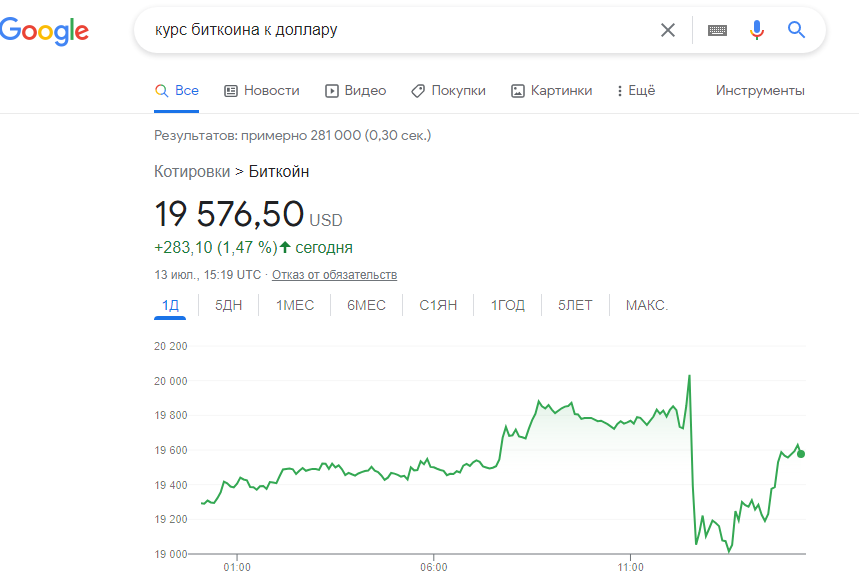Switch chart to 6МЕС range
The image size is (859, 573).
point(366,305)
